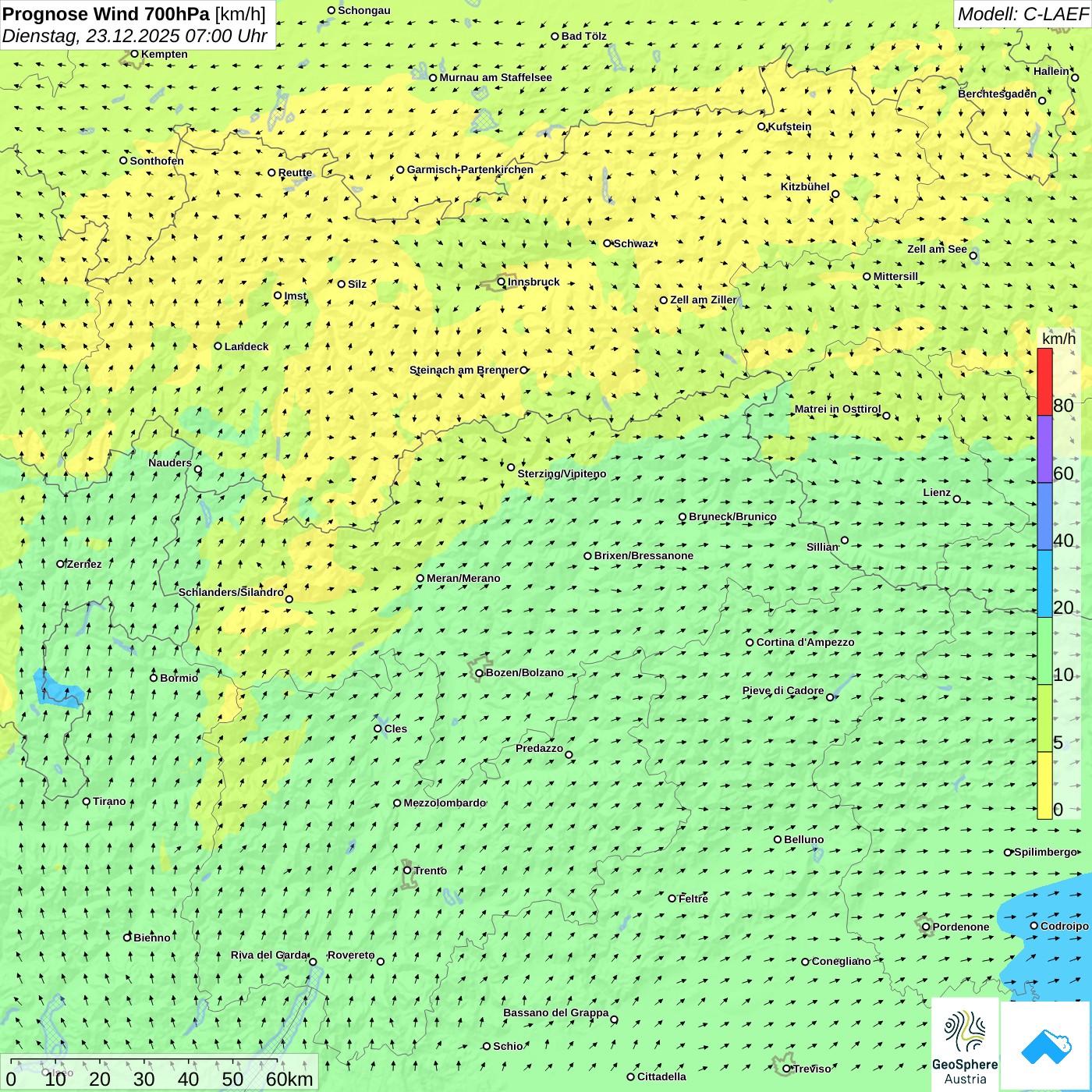
Task: Click the 'Schongau' label
Action: [x=364, y=11]
